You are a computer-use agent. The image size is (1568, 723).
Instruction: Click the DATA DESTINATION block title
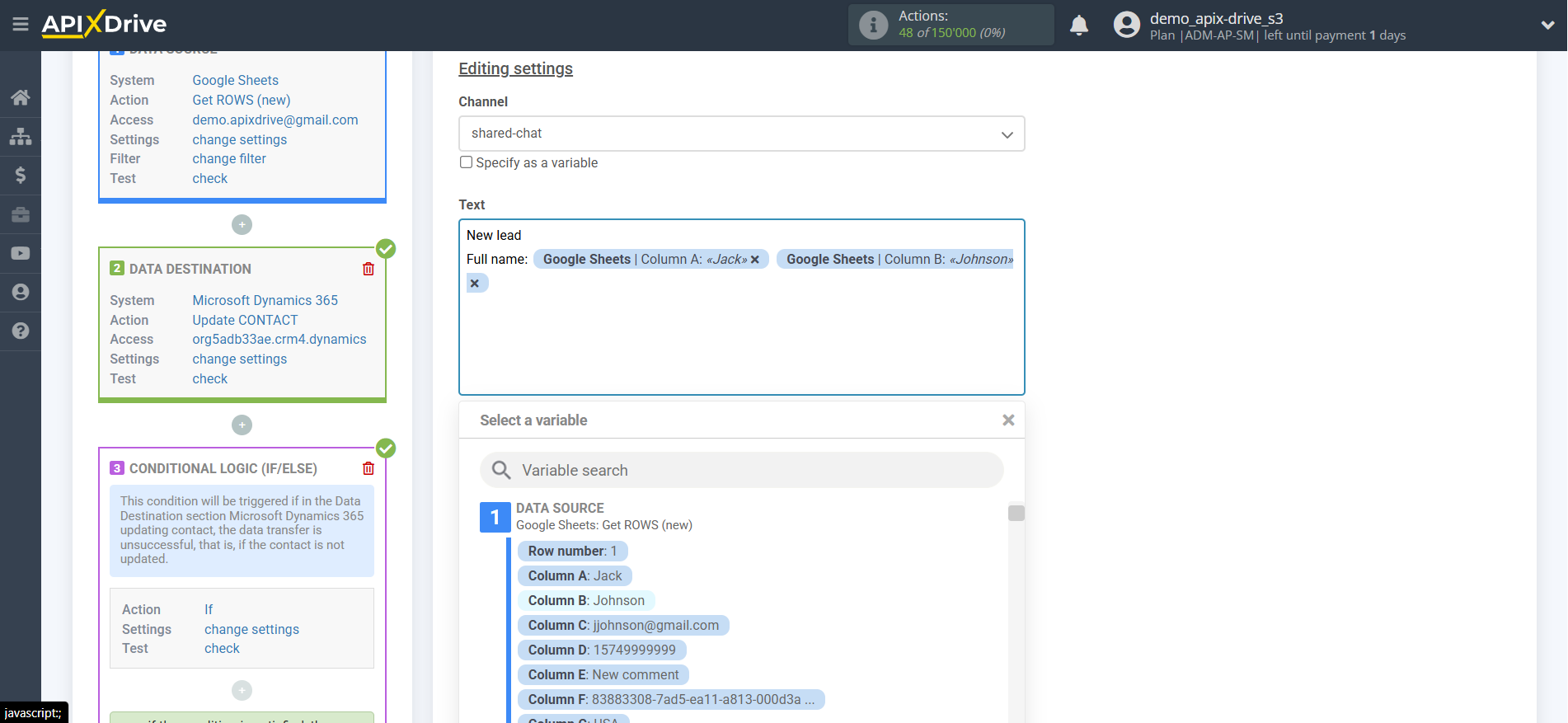(190, 269)
